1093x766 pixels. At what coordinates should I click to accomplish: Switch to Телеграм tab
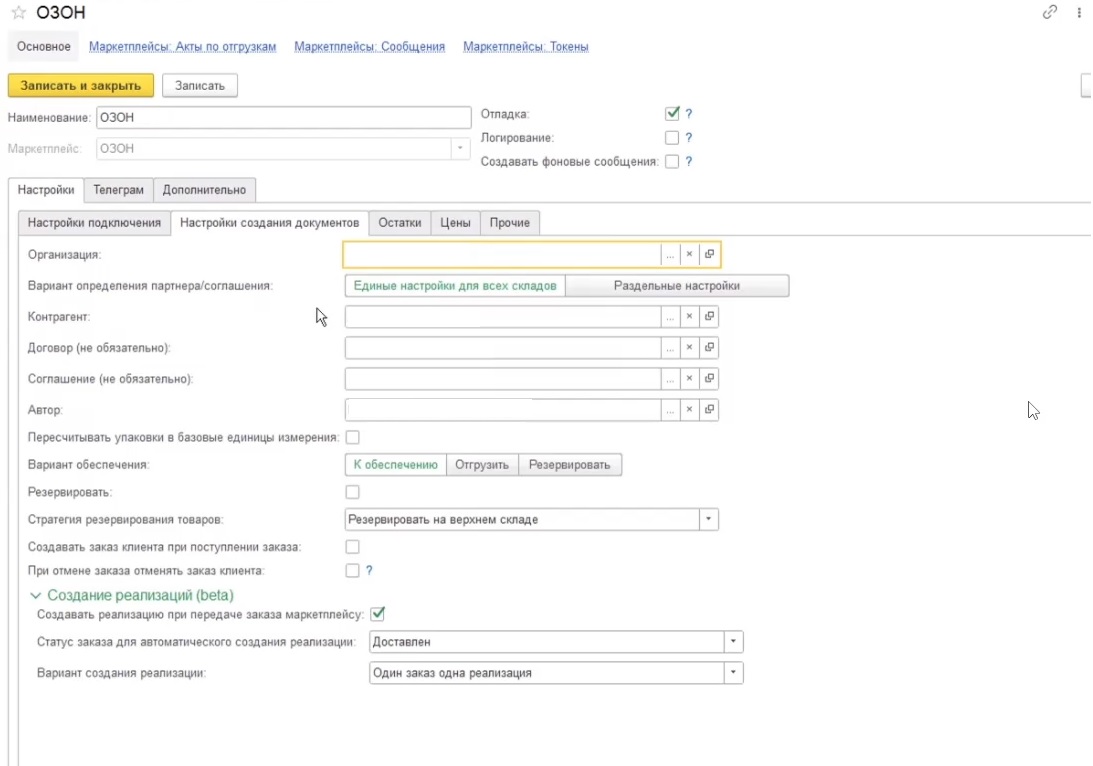[x=119, y=190]
